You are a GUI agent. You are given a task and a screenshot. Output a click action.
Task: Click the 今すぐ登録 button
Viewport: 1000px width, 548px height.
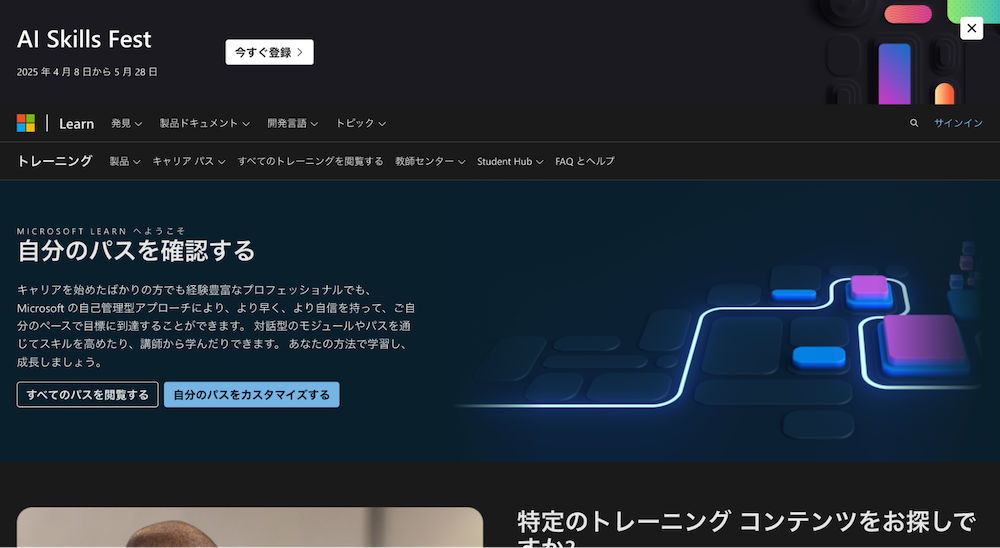269,52
